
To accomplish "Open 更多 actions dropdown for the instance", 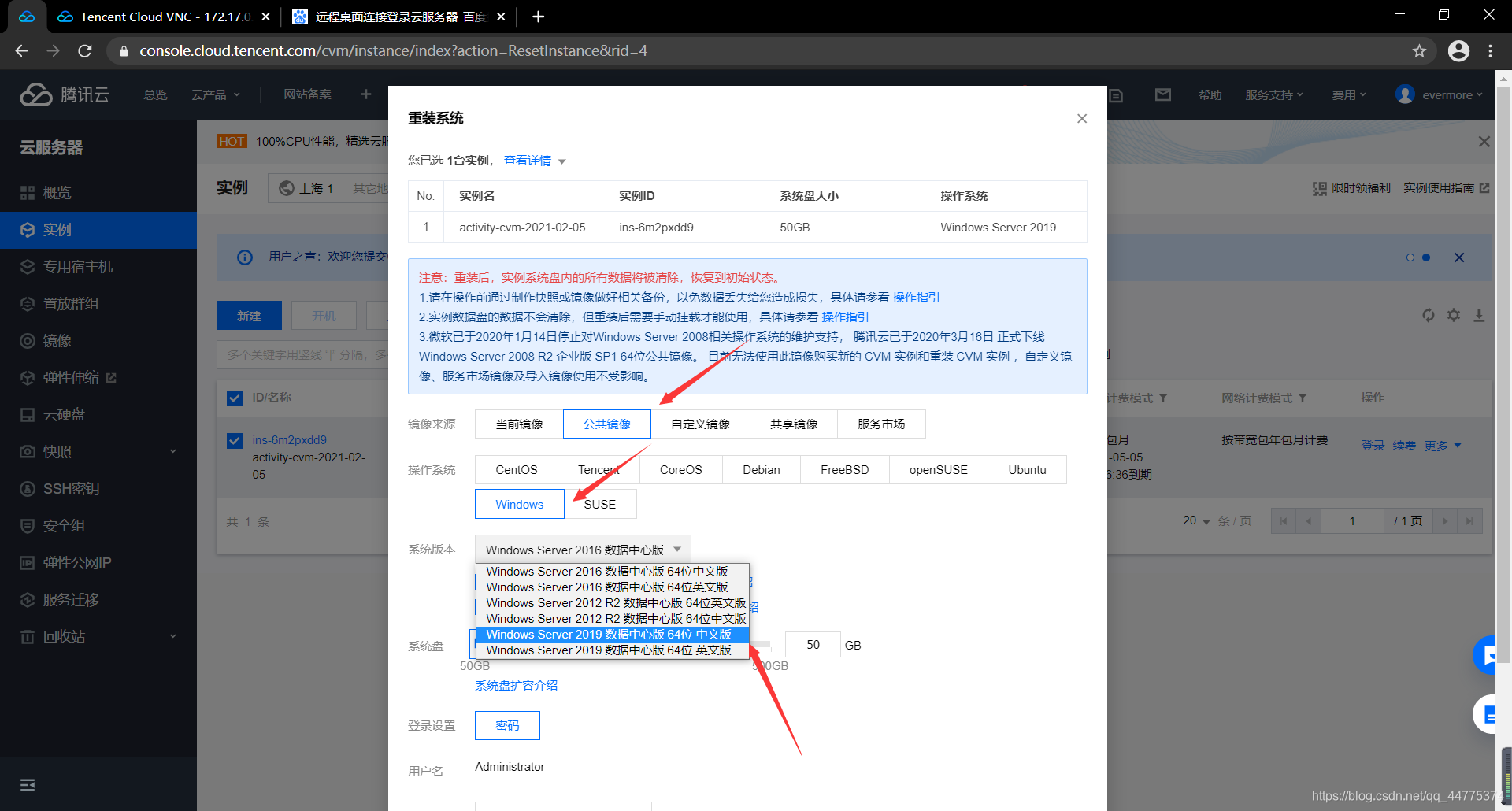I will tap(1443, 446).
